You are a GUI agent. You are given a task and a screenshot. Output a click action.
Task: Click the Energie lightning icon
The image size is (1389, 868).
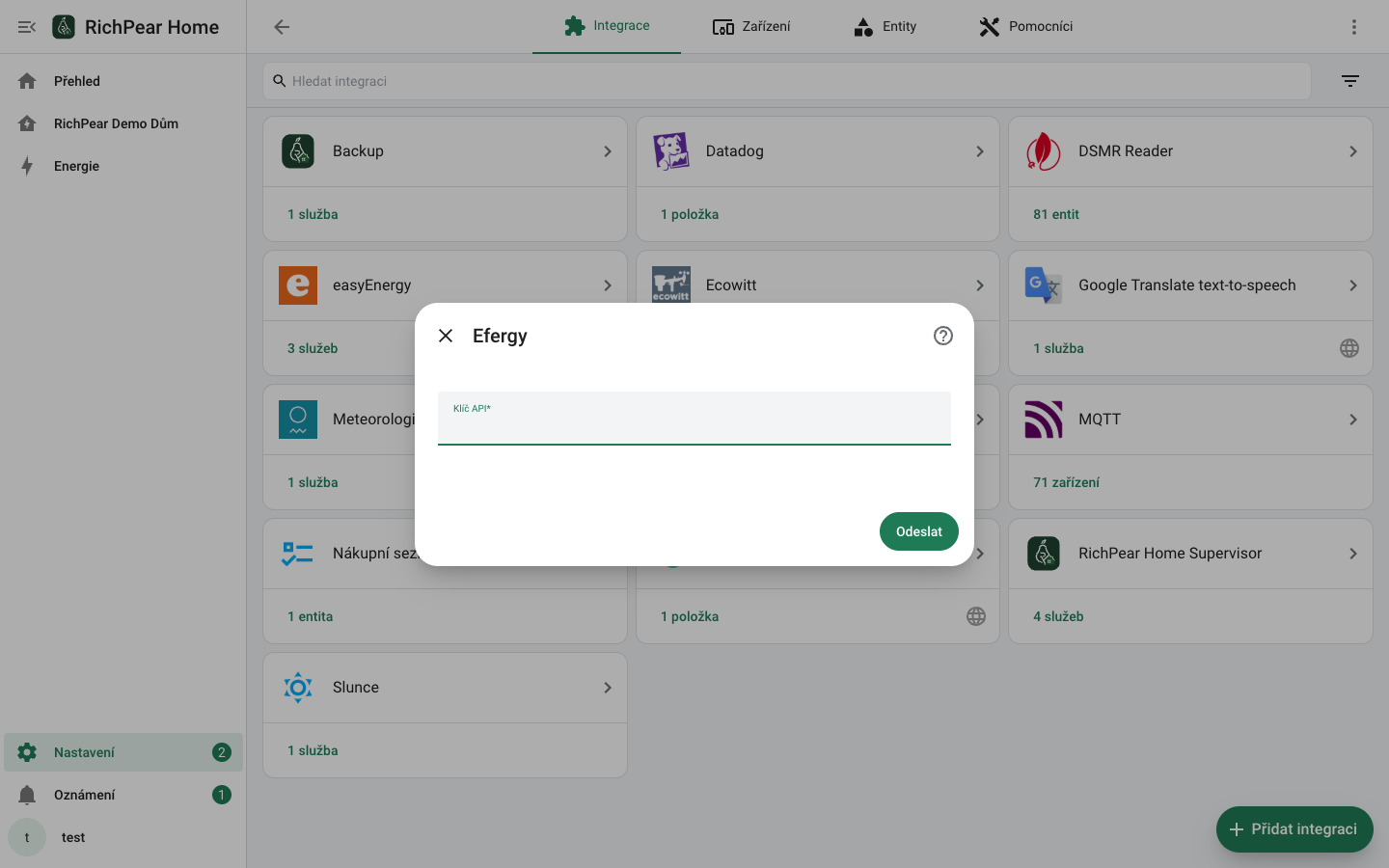click(27, 166)
